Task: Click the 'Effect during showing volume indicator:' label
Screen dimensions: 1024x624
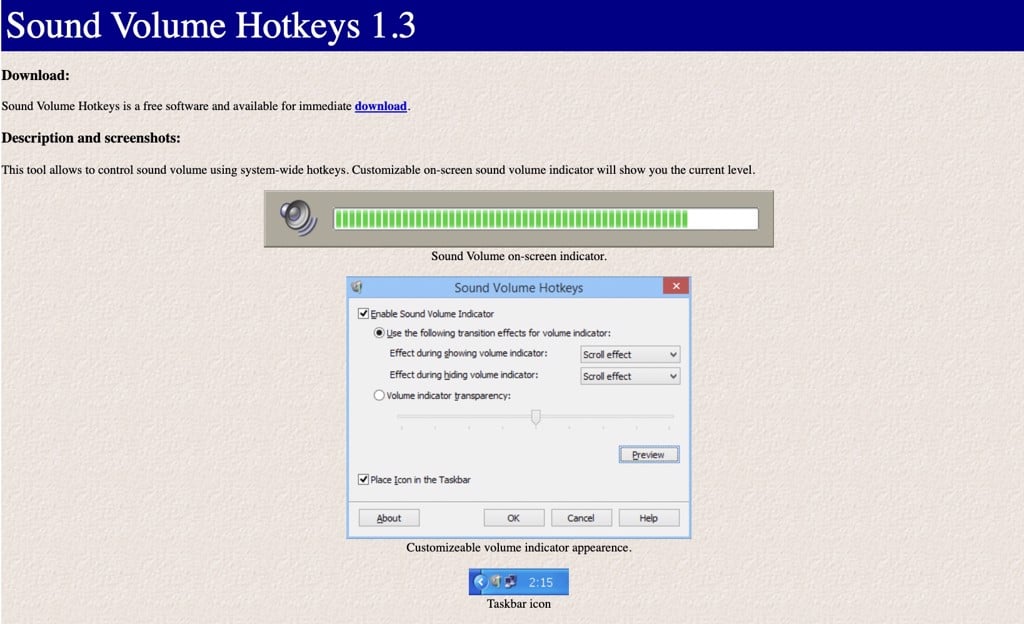Action: 468,353
